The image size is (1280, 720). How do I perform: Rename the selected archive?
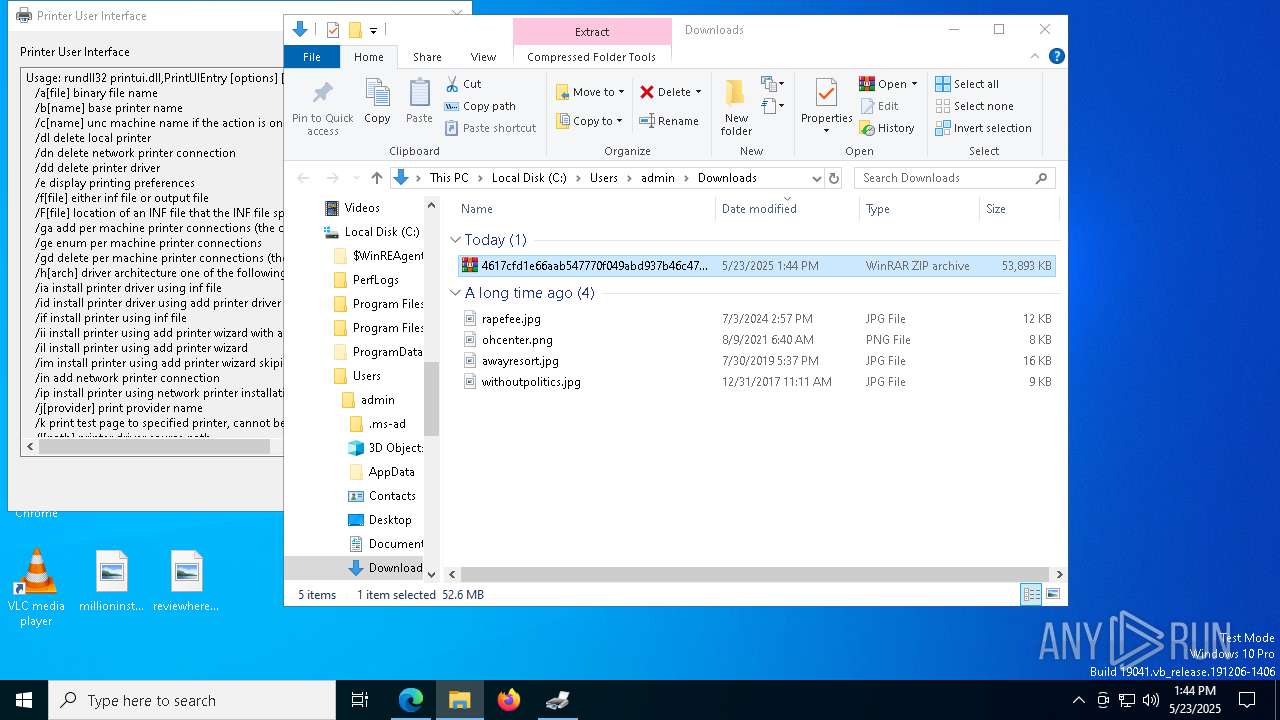coord(669,121)
